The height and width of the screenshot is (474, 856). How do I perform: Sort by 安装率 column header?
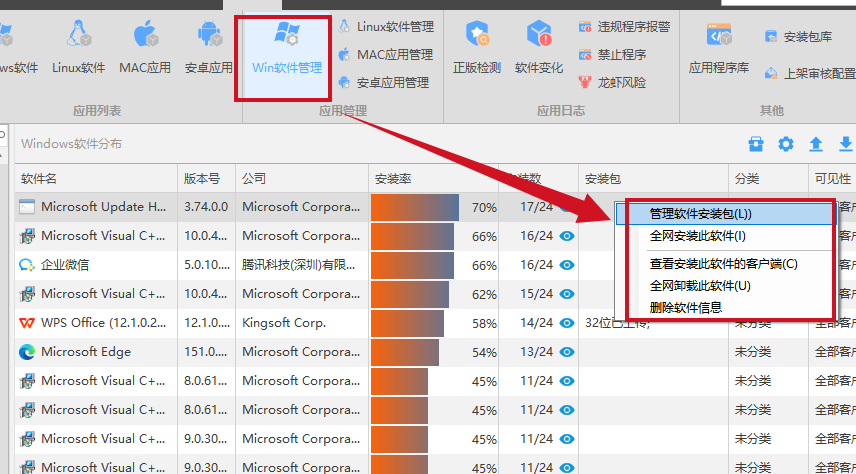click(433, 179)
